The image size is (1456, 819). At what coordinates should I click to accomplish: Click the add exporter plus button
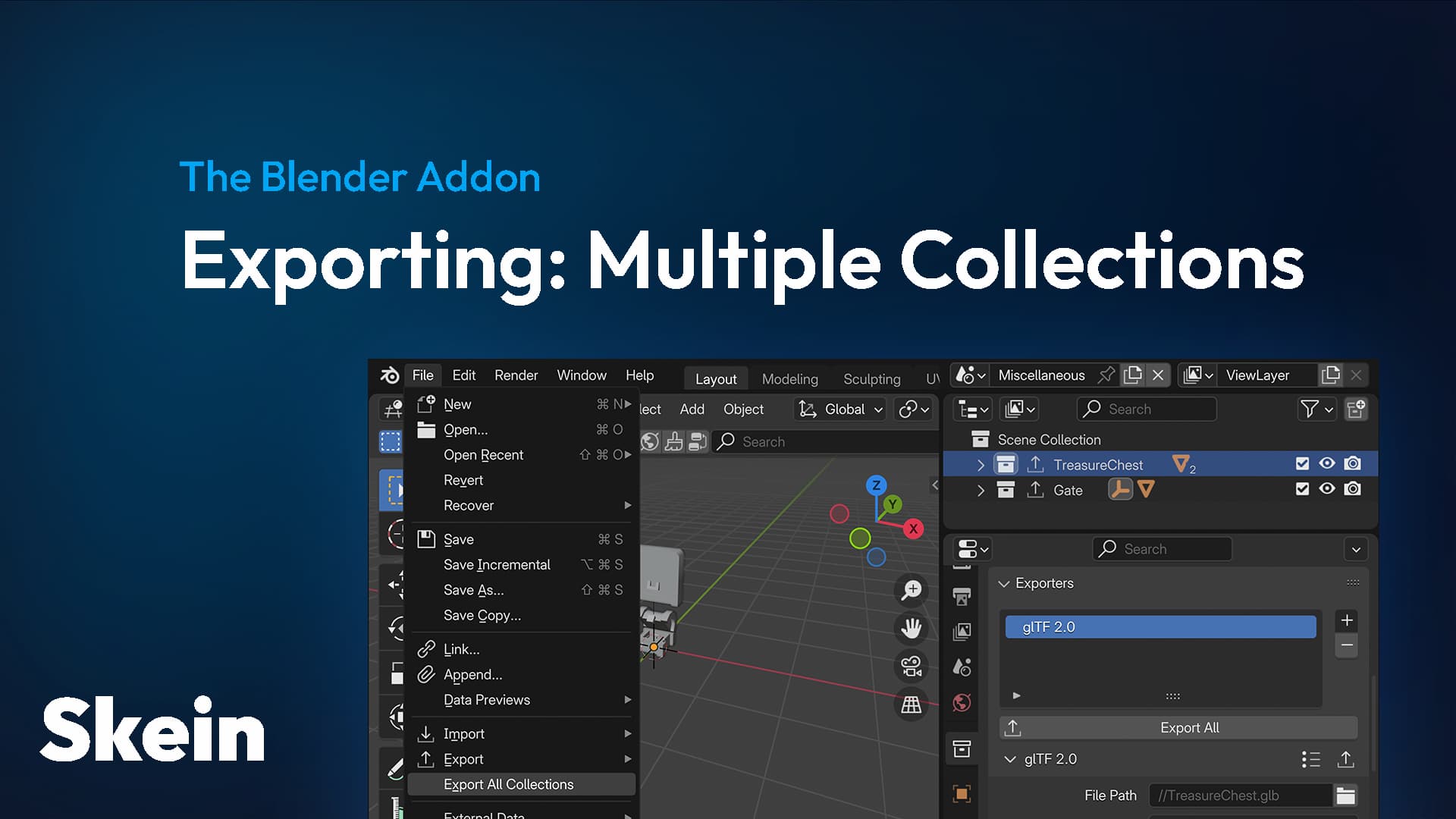click(1347, 620)
